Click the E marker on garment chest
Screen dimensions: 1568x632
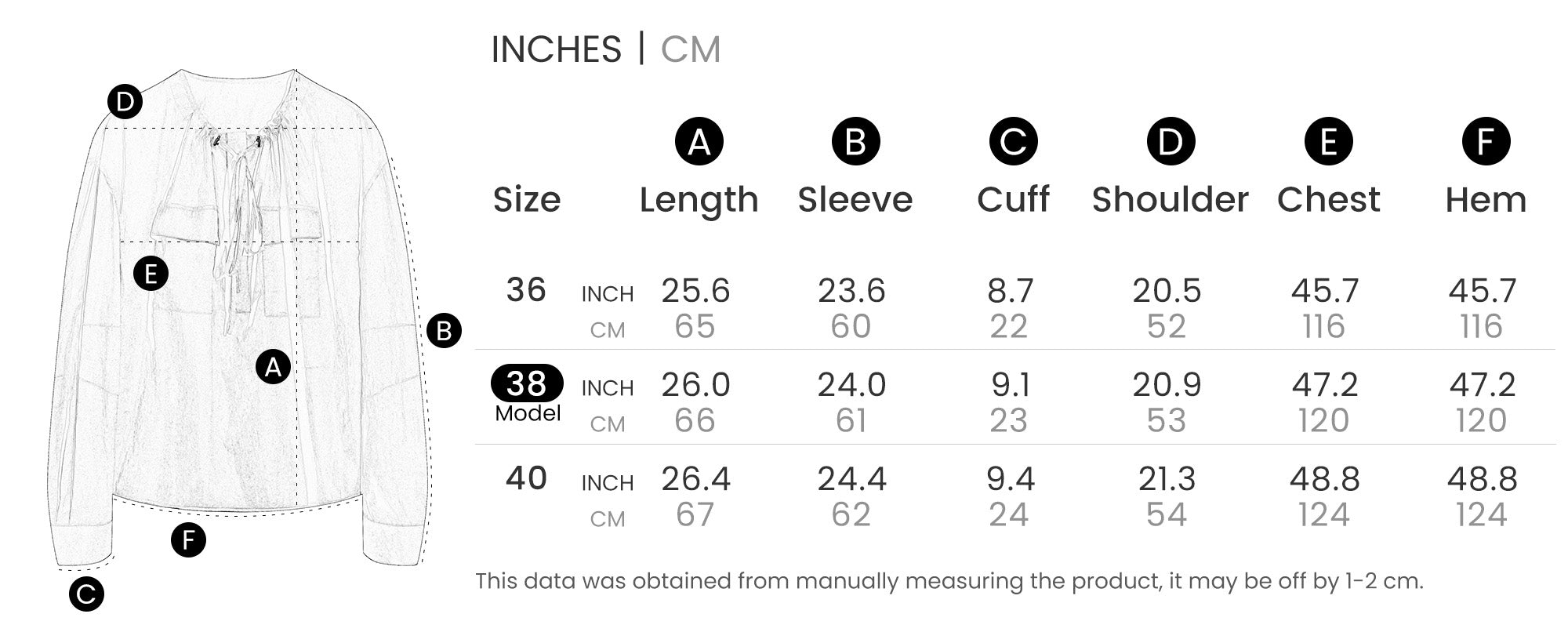click(x=151, y=274)
